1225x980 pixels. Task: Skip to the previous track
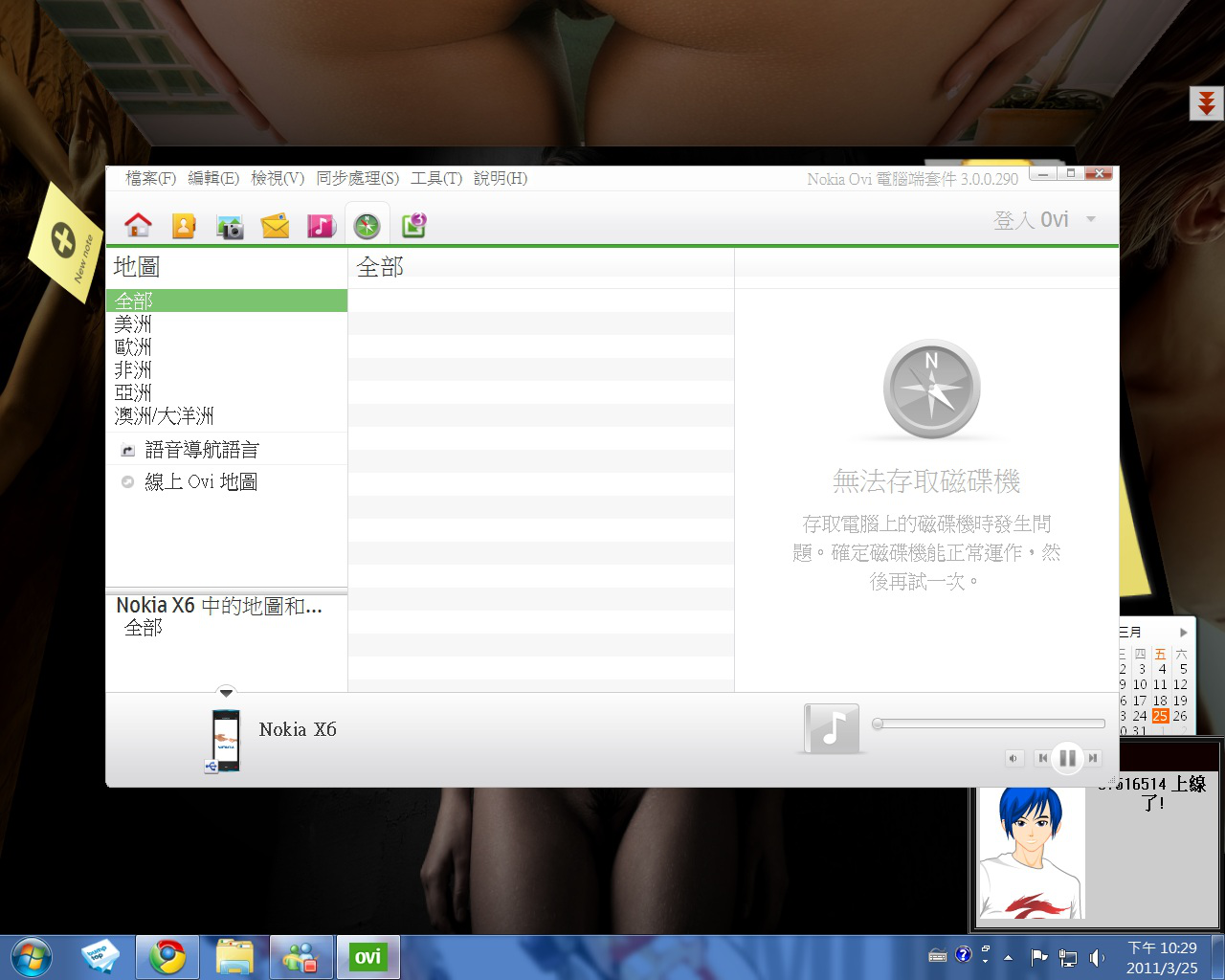(x=1042, y=758)
